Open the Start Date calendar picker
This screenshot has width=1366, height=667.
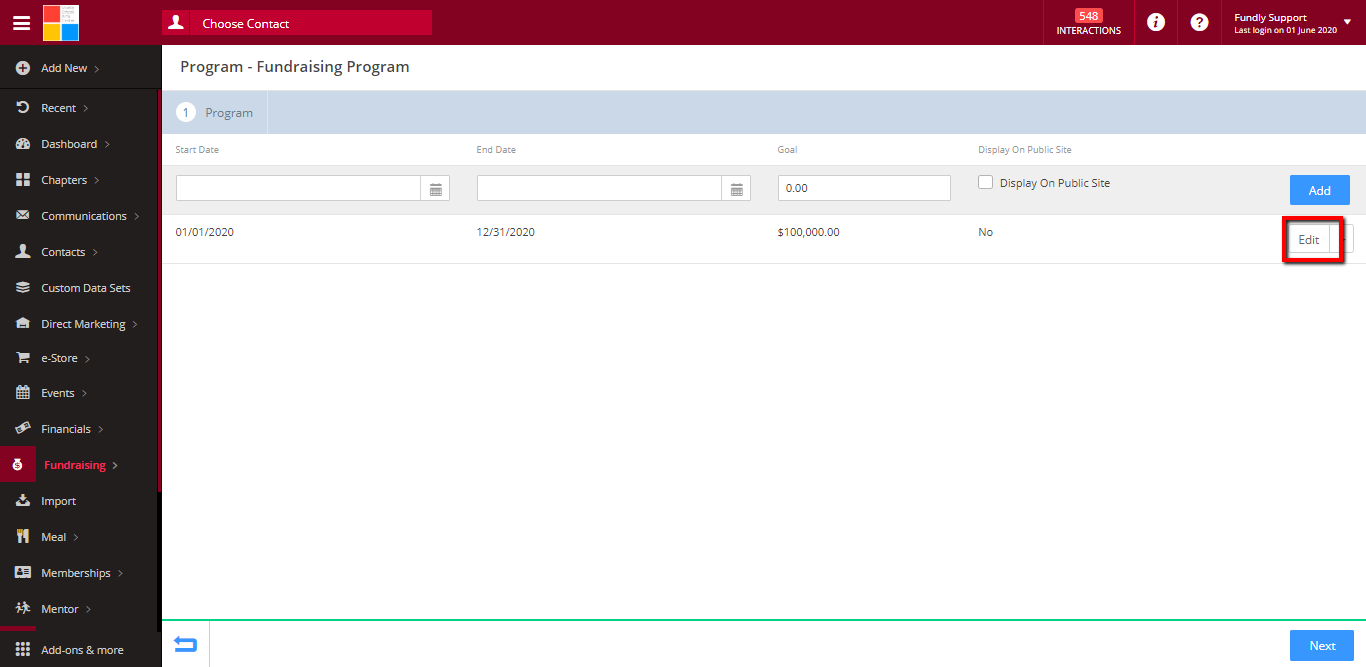436,189
